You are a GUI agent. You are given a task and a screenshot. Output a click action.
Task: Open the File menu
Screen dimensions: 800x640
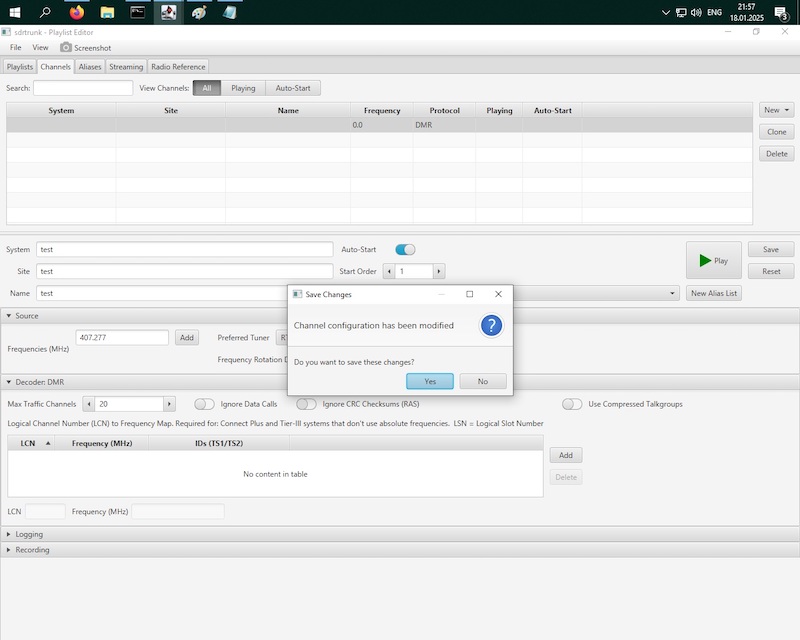coord(16,47)
